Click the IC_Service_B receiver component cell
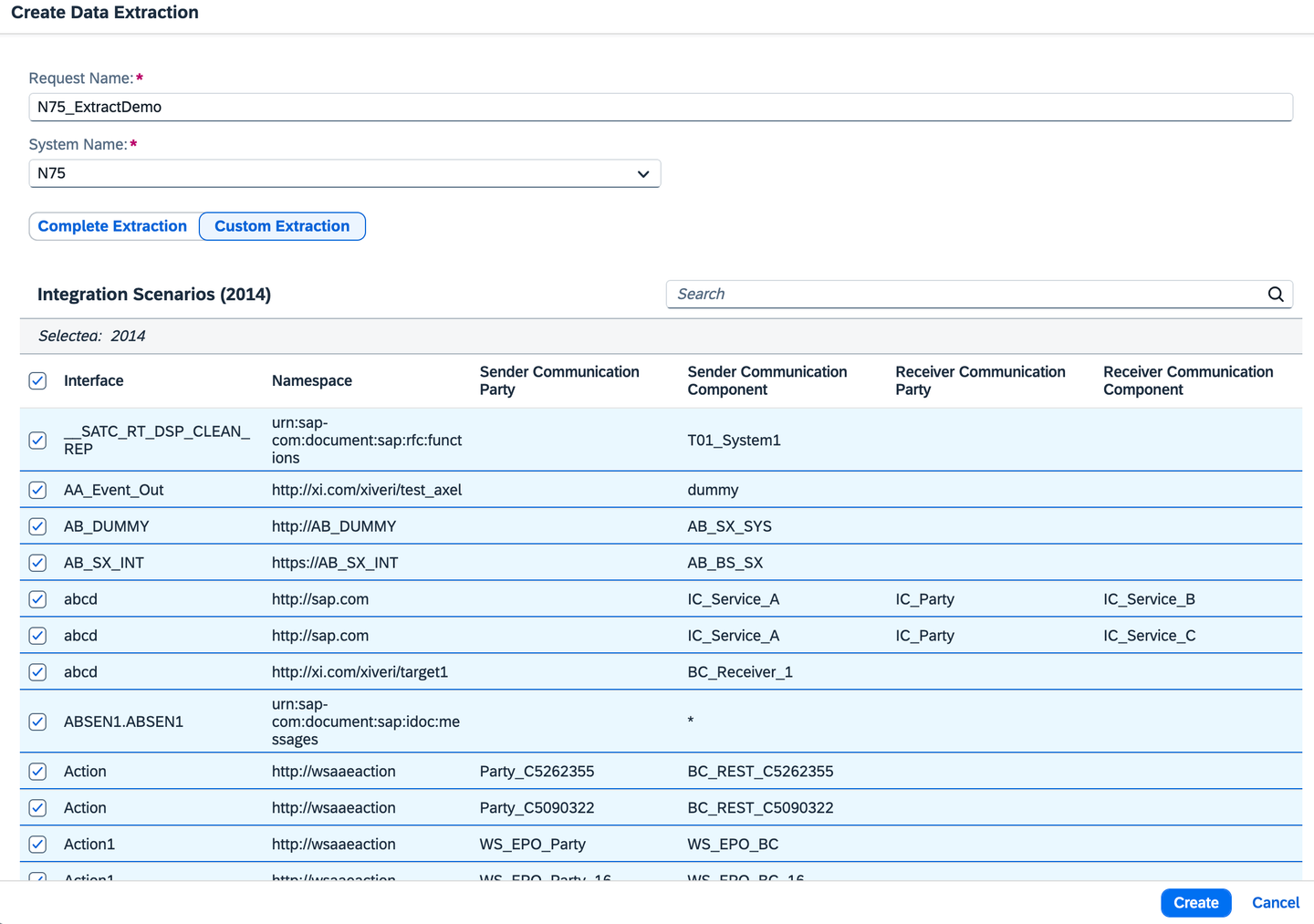This screenshot has height=924, width=1314. pos(1150,599)
